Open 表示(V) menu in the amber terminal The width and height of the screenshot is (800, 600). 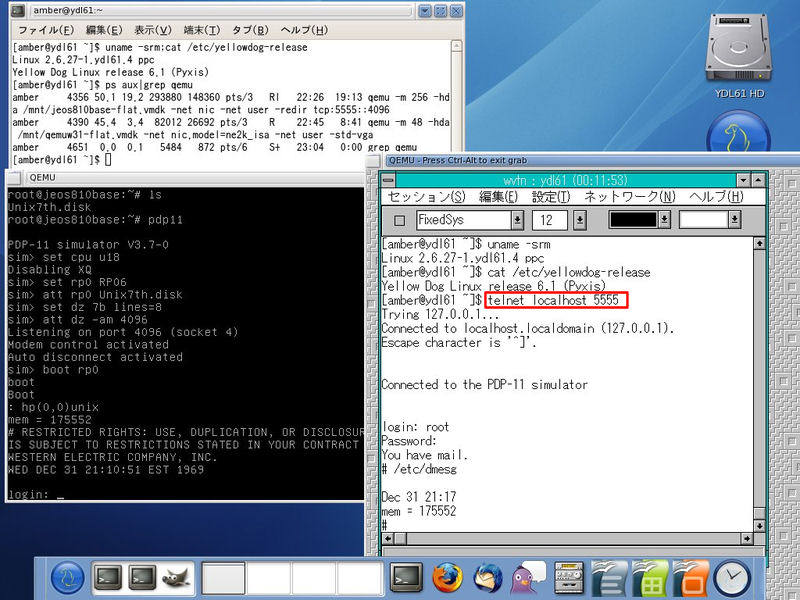tap(153, 30)
